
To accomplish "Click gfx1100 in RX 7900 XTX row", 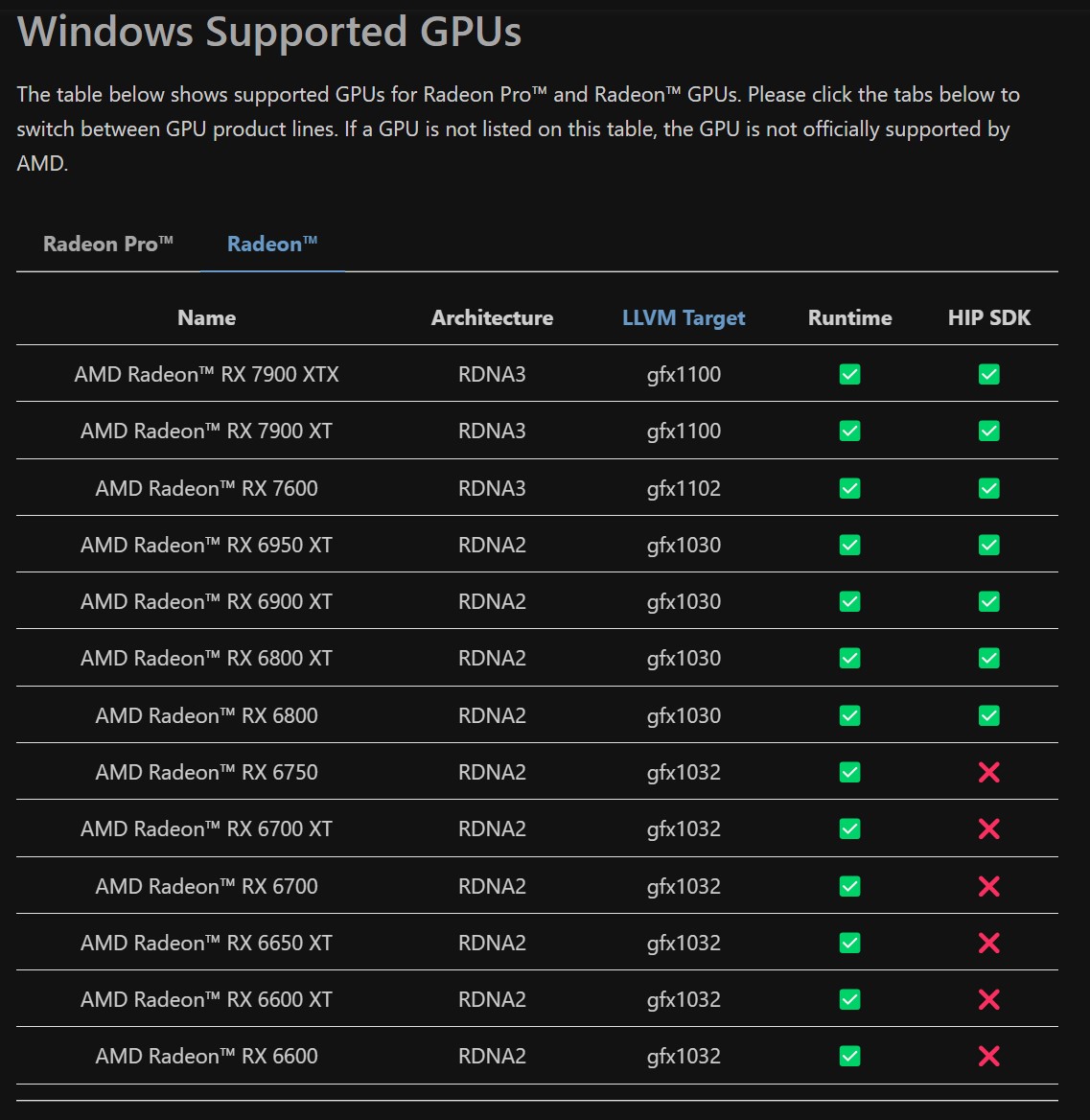I will [684, 374].
